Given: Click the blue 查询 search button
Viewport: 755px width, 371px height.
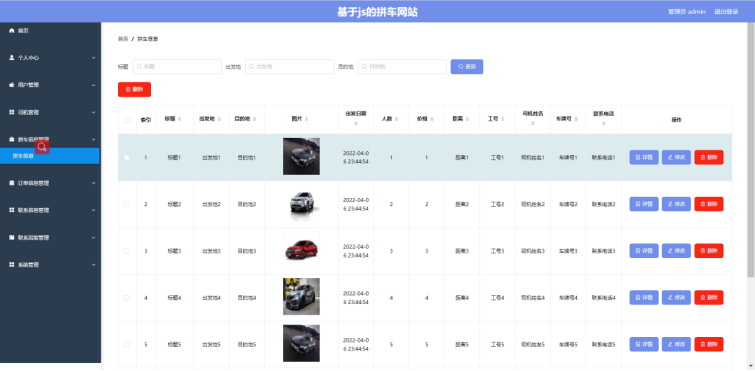Looking at the screenshot, I should pyautogui.click(x=467, y=66).
